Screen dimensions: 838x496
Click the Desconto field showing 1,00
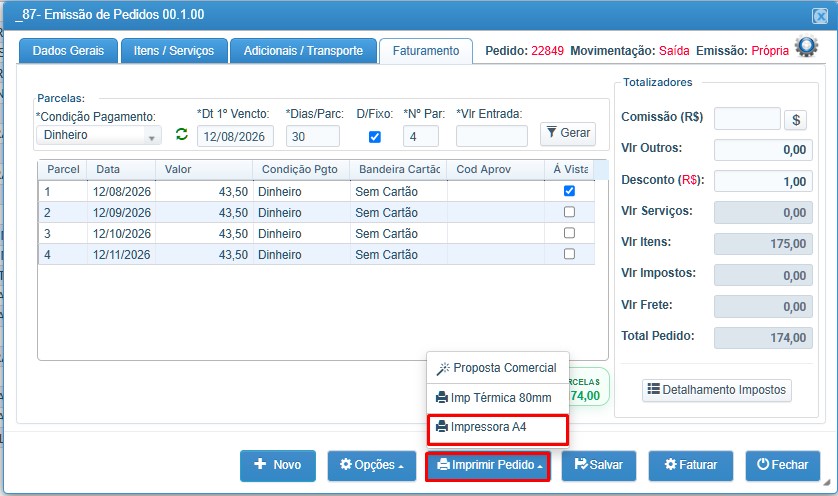[763, 182]
